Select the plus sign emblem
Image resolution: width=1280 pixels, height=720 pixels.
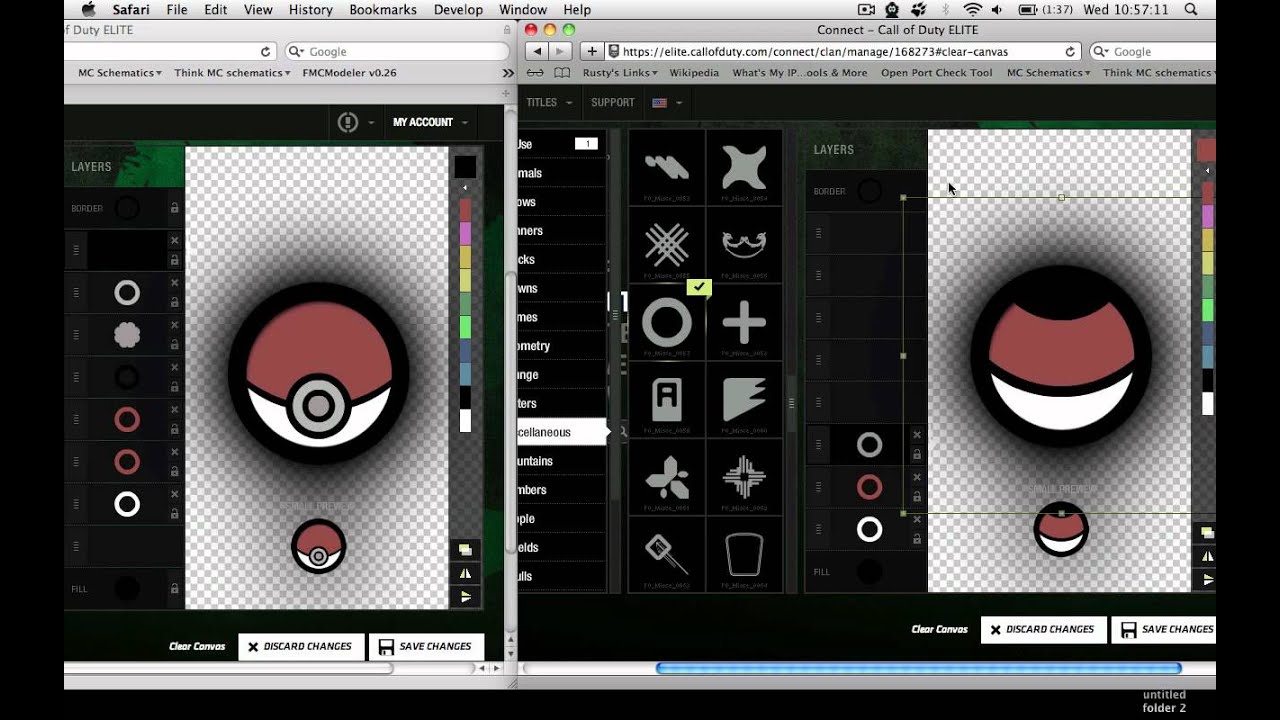744,322
